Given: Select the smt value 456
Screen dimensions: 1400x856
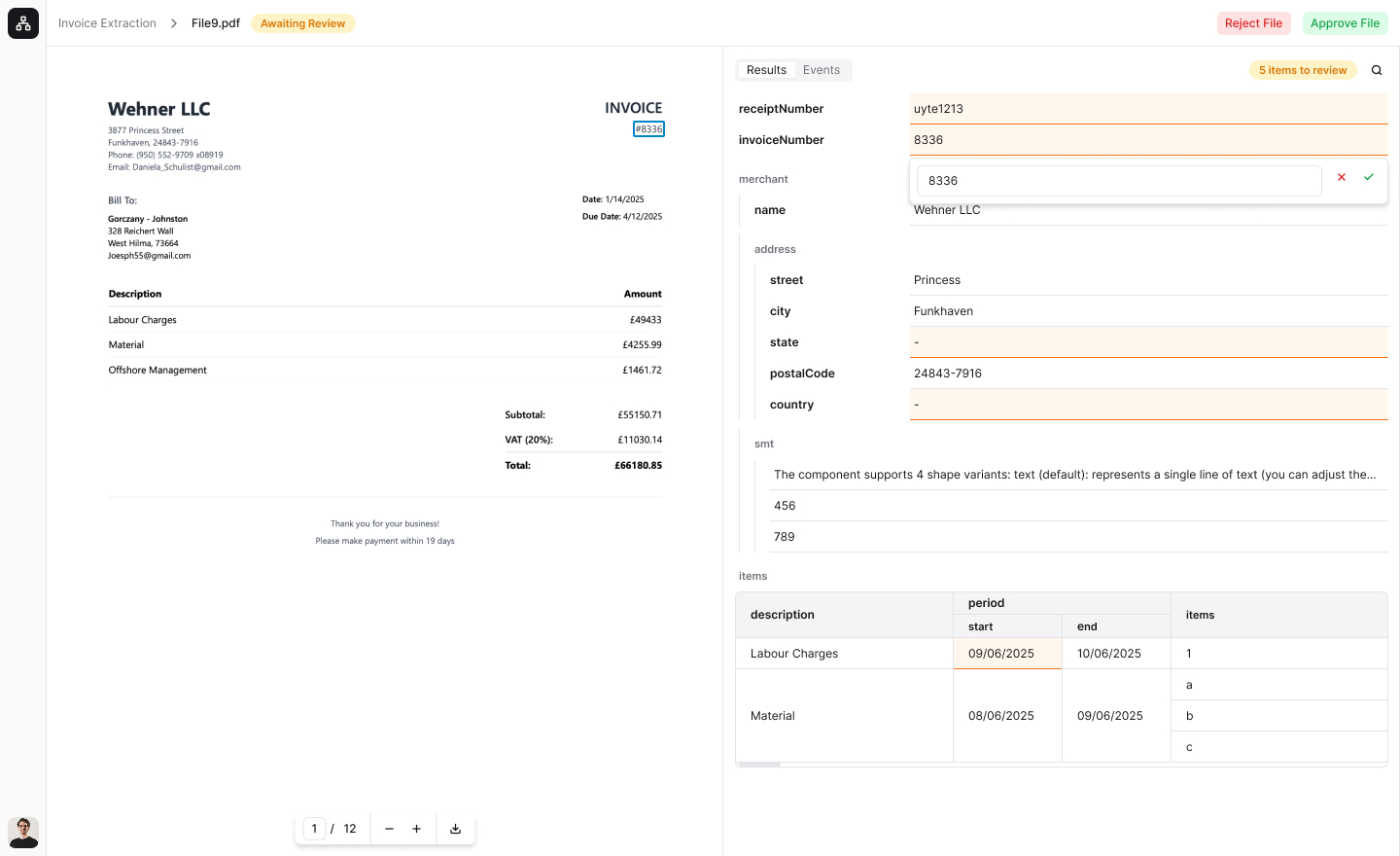Looking at the screenshot, I should (1079, 506).
